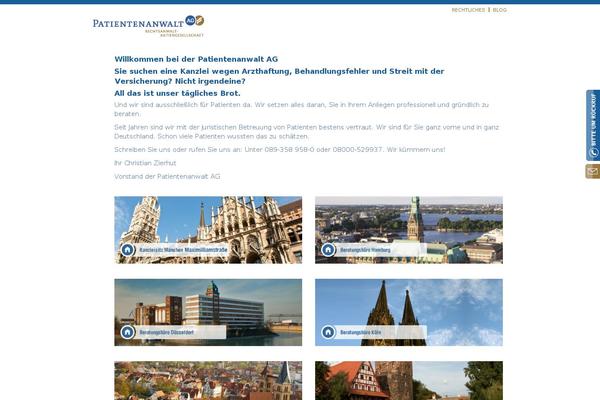Click the half-timbered house photo in the bottom row
The image size is (600, 400).
pyautogui.click(x=409, y=380)
